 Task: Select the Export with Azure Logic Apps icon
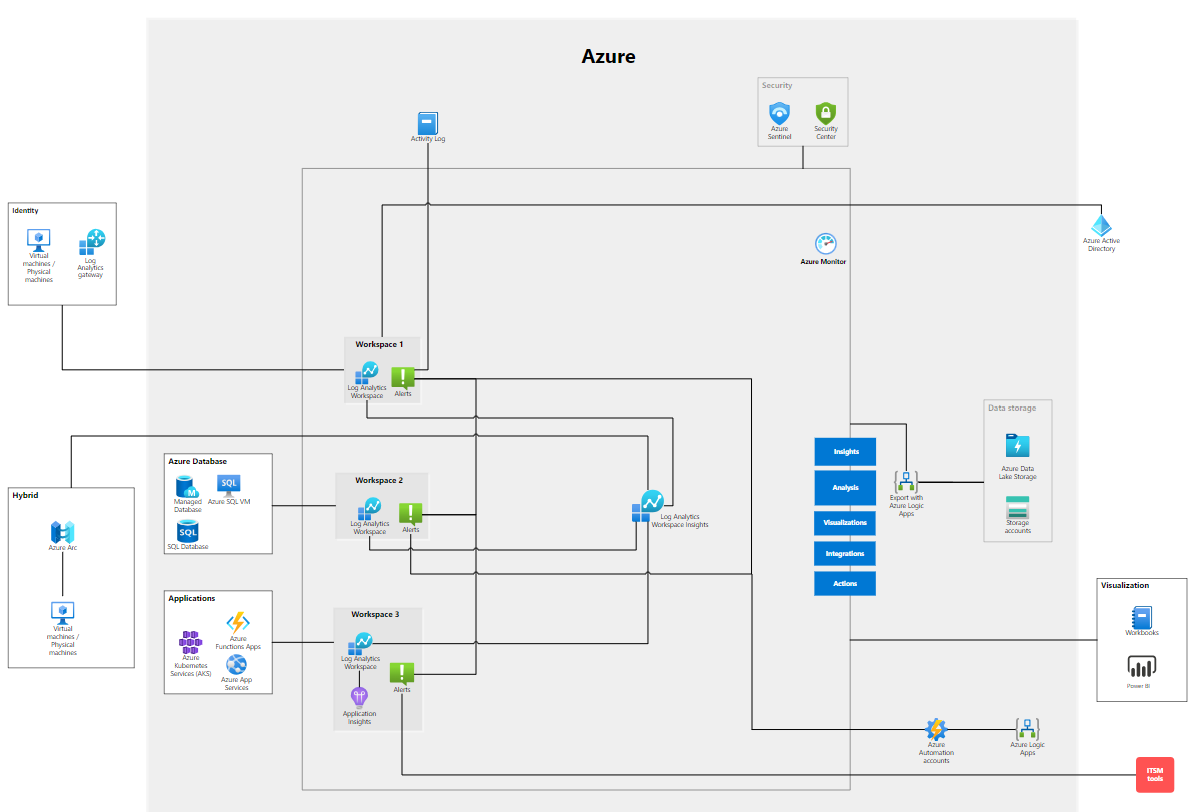(x=906, y=481)
